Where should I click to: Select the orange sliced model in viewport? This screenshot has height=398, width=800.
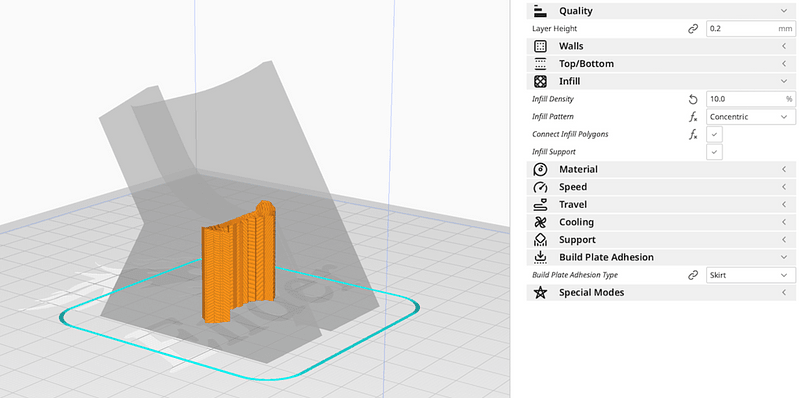[239, 263]
